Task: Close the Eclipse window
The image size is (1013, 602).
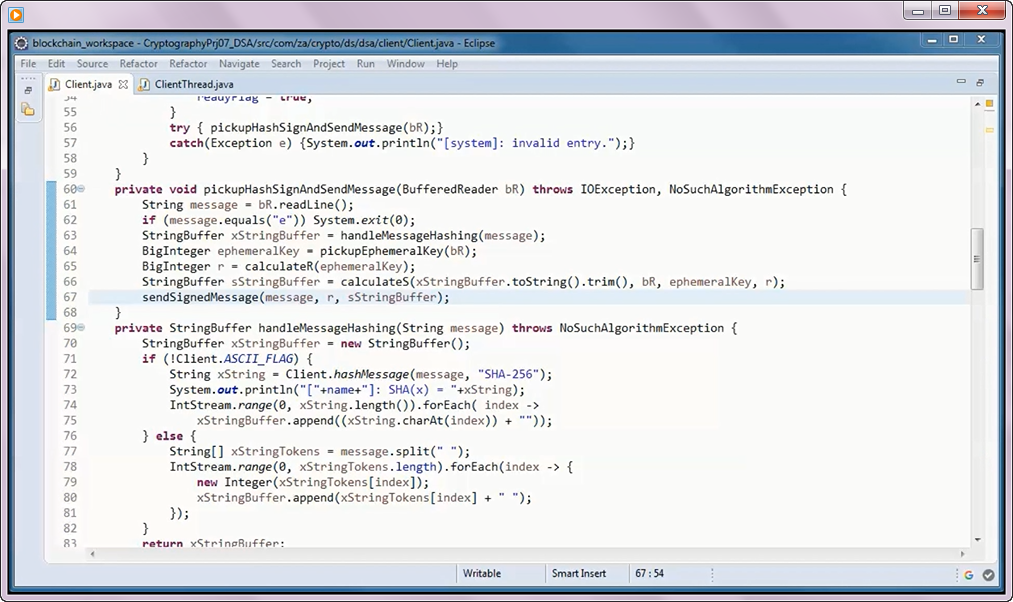Action: tap(981, 40)
